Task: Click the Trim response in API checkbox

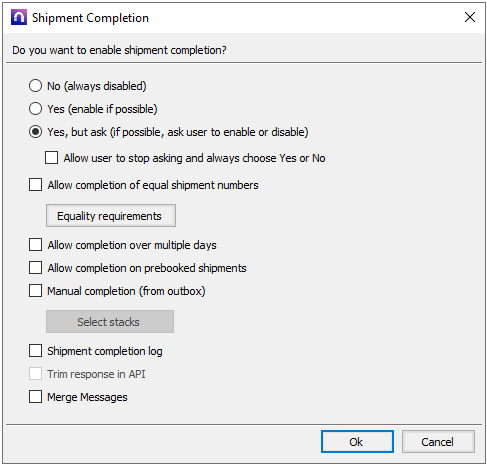Action: 35,374
